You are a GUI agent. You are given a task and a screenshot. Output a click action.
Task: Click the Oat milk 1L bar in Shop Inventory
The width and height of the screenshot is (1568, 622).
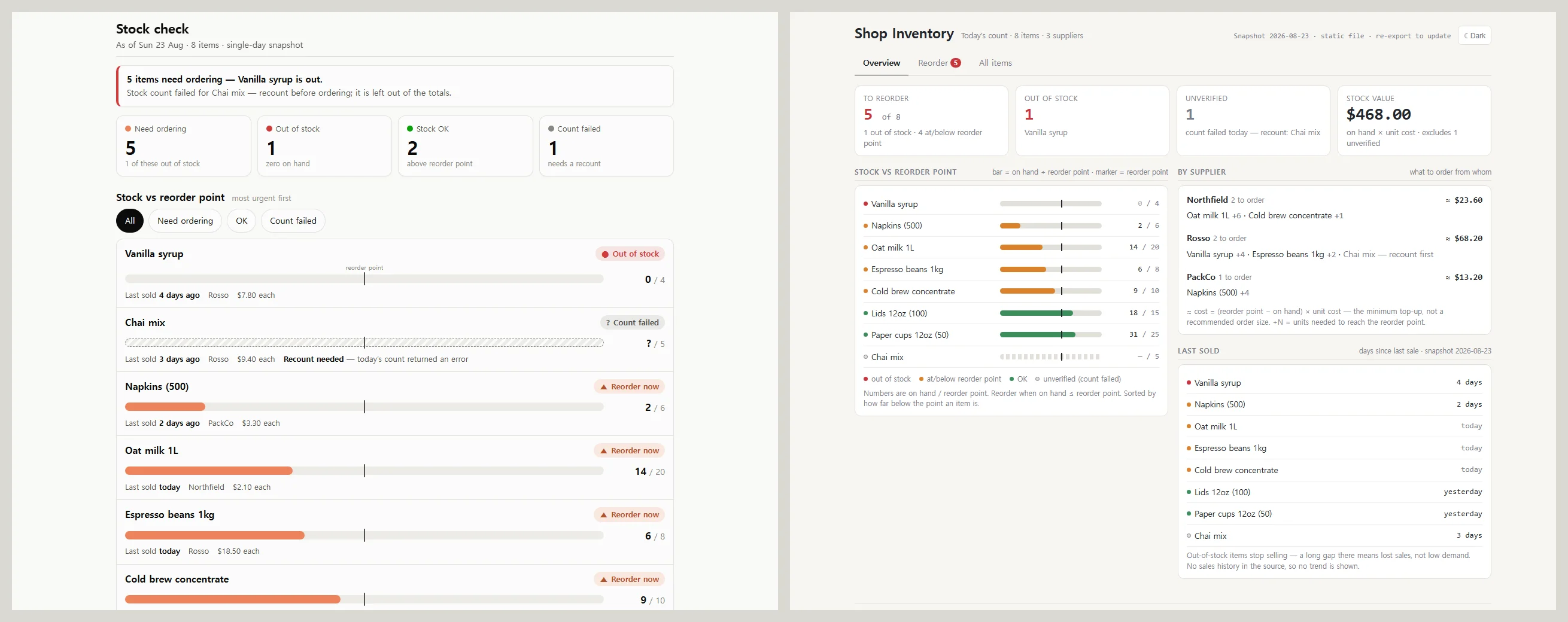click(x=1050, y=248)
